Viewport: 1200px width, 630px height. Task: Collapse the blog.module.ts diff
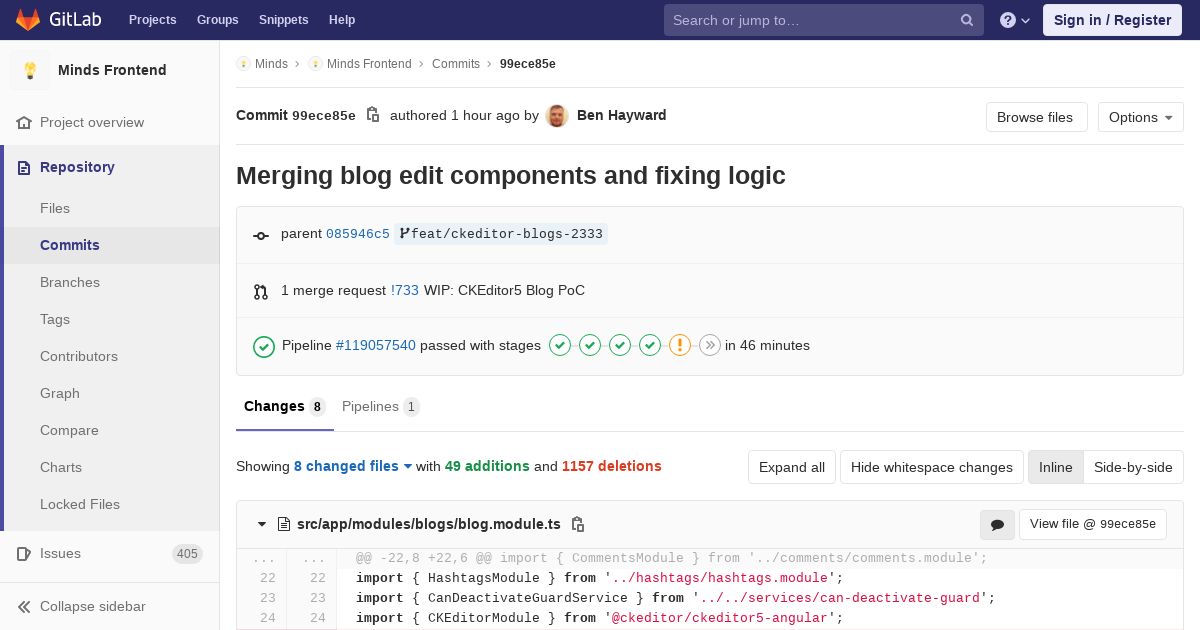(x=262, y=524)
